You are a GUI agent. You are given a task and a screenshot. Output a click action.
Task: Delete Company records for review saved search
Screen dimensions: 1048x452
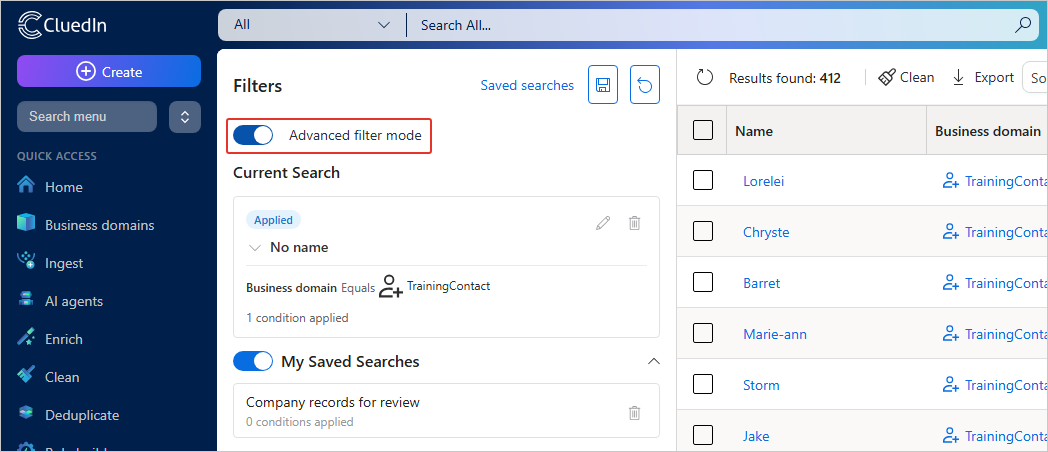635,413
